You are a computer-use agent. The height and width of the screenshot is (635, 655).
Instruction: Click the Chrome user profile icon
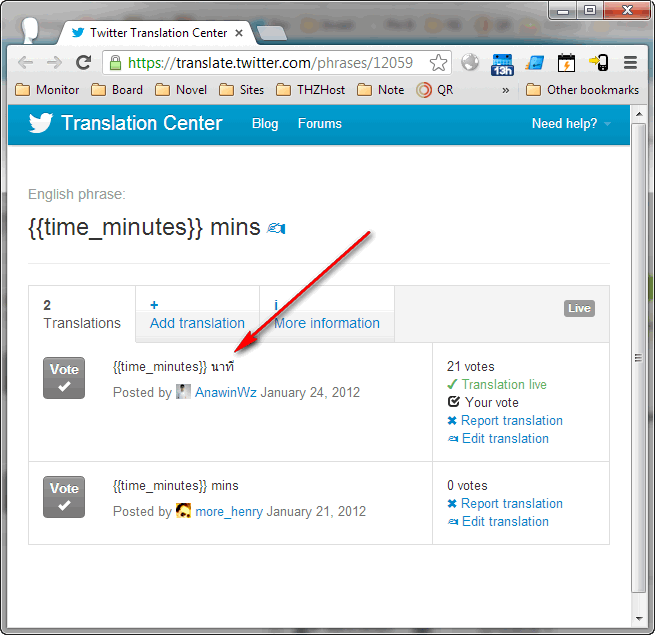30,31
